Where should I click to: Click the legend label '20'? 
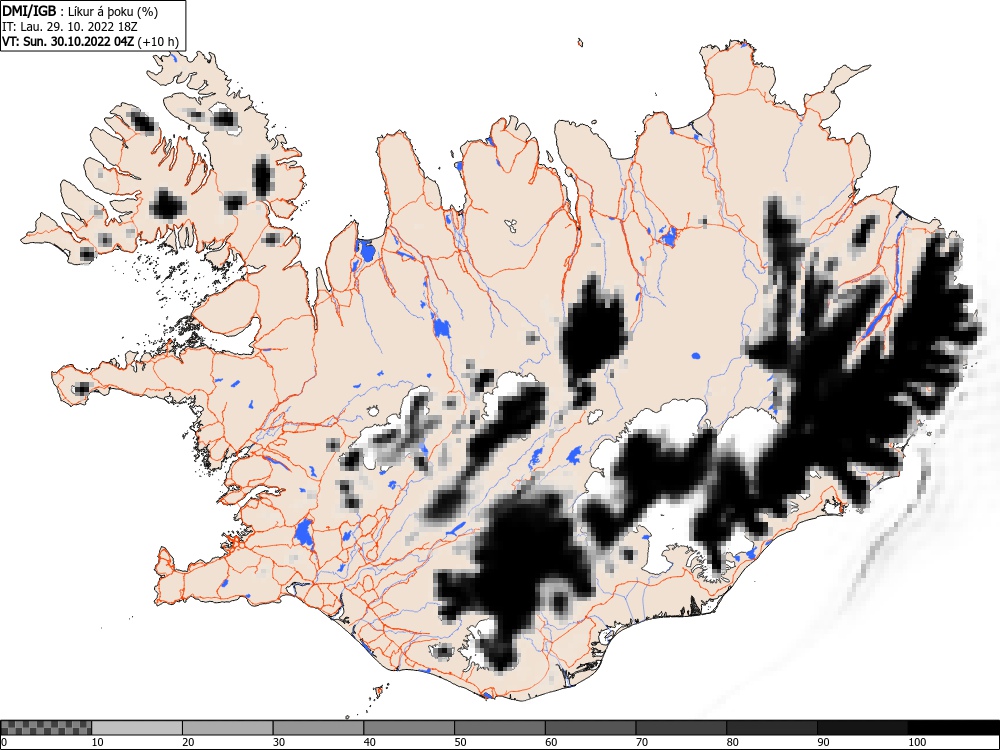pyautogui.click(x=188, y=742)
